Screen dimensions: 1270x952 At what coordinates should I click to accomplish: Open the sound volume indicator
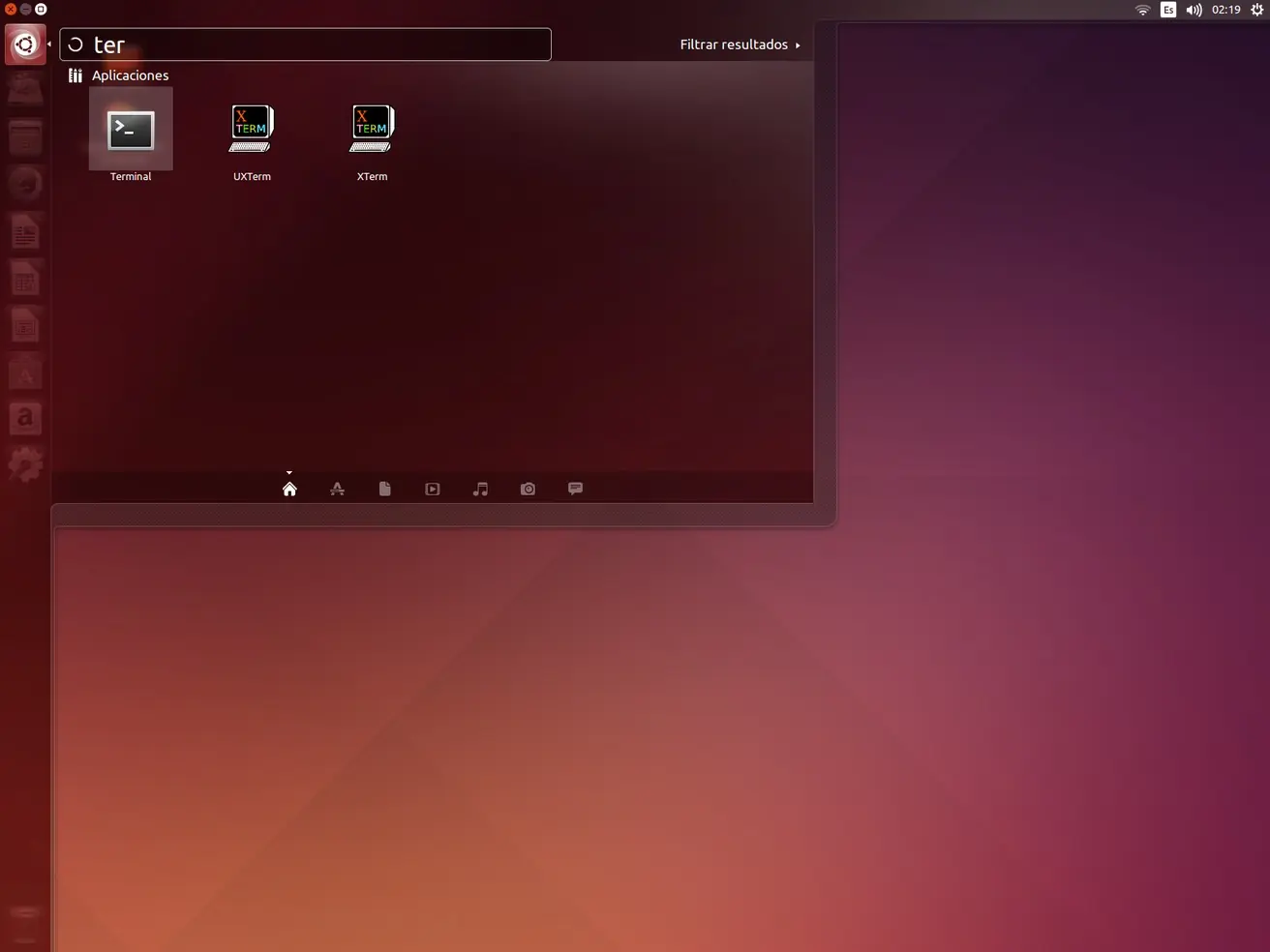[1194, 10]
